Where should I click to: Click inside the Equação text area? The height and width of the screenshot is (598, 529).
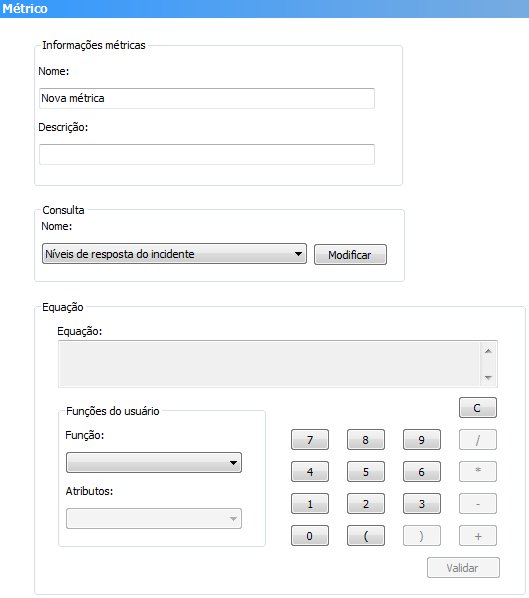[x=270, y=364]
